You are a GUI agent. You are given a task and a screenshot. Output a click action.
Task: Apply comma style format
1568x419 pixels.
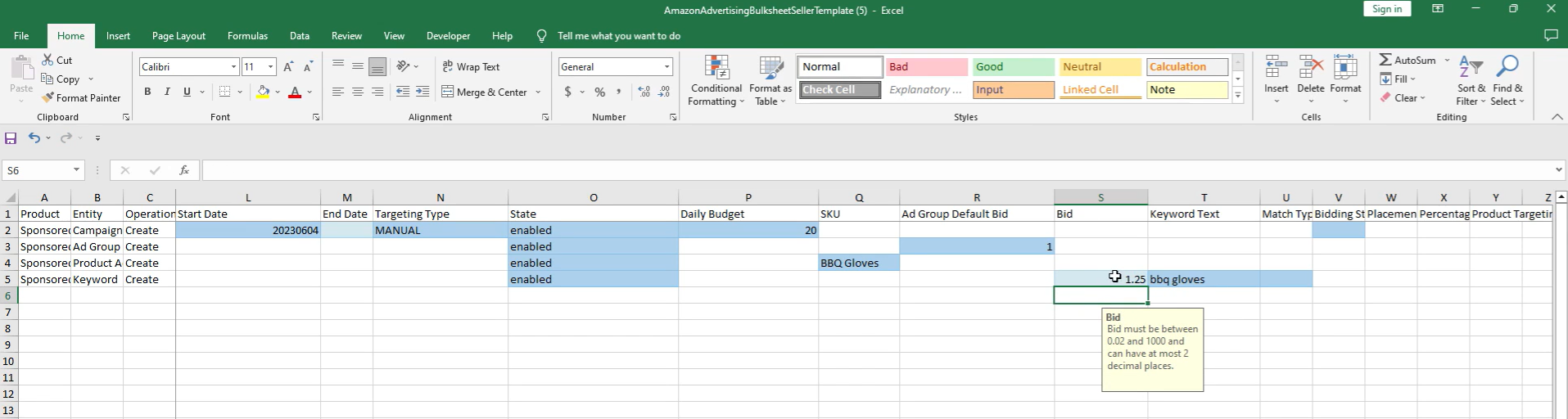point(619,92)
